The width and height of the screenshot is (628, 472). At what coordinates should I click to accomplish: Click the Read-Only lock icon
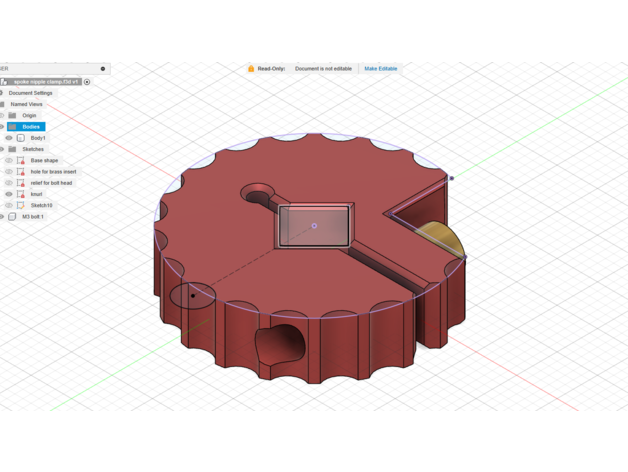(251, 69)
